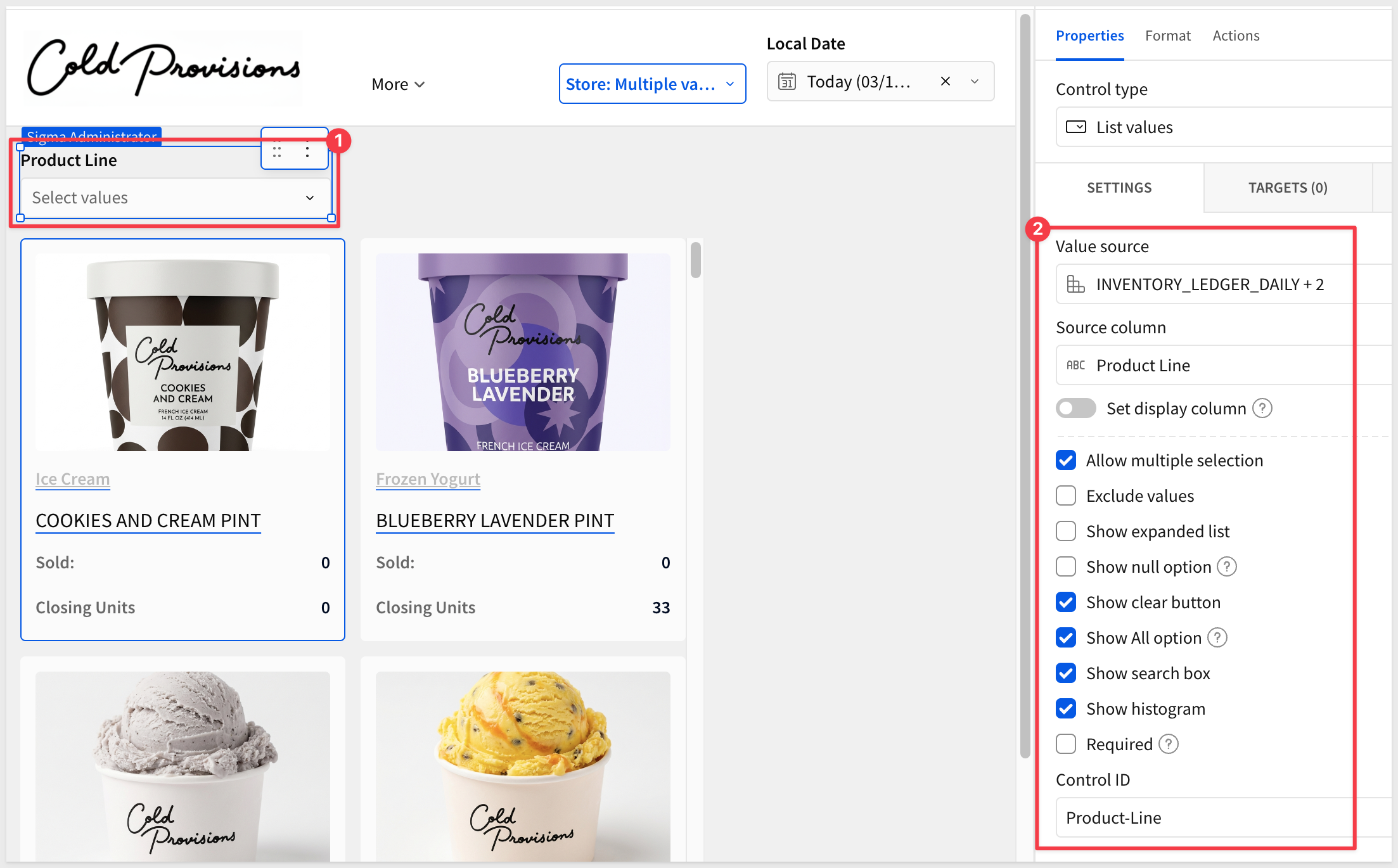Open the three-dot menu on Product Line control
1398x868 pixels.
(x=307, y=152)
